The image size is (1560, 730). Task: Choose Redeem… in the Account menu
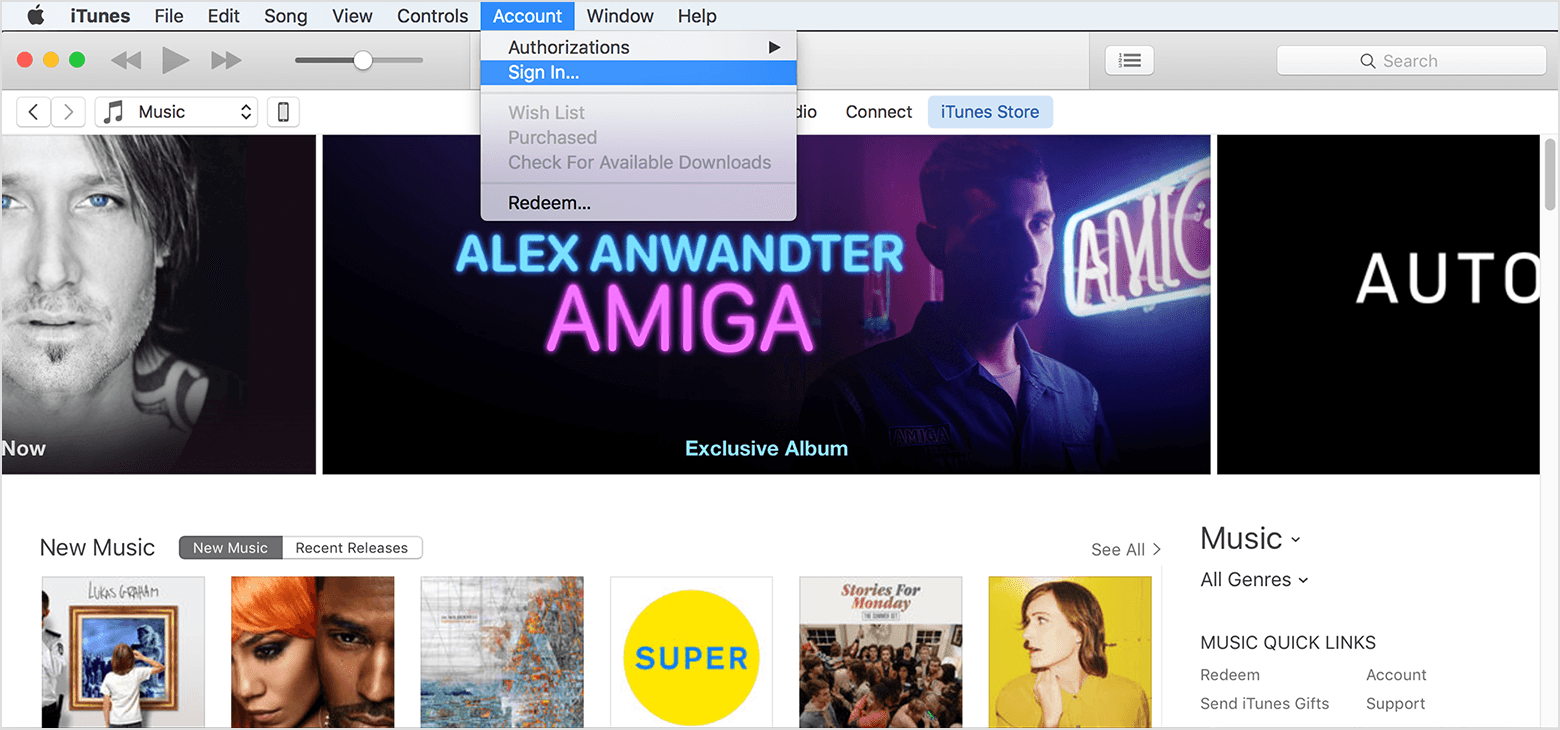pyautogui.click(x=638, y=203)
